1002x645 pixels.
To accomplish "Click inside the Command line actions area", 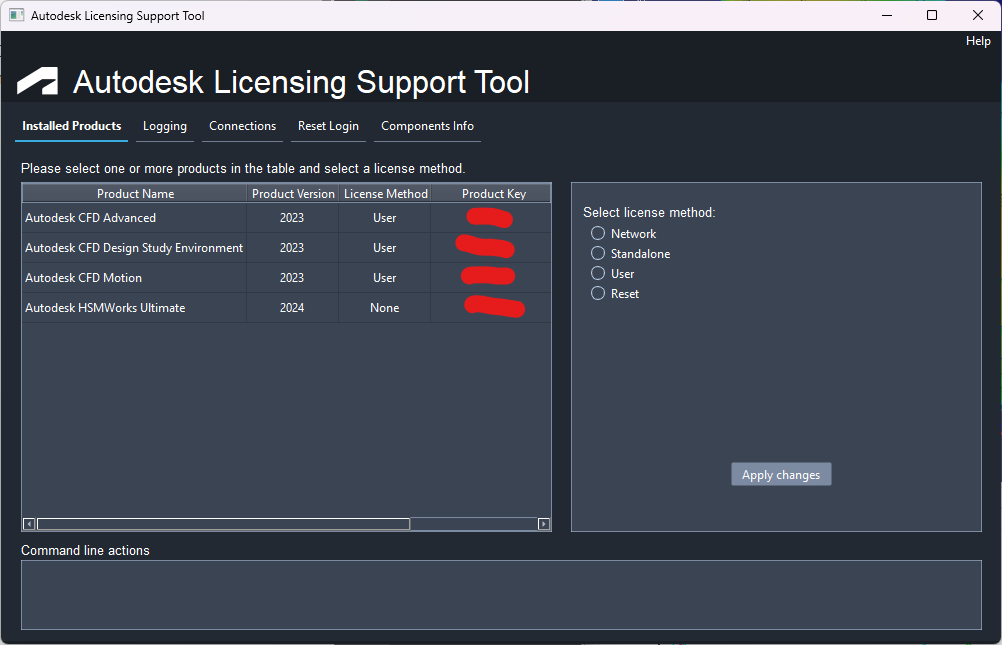I will (500, 595).
